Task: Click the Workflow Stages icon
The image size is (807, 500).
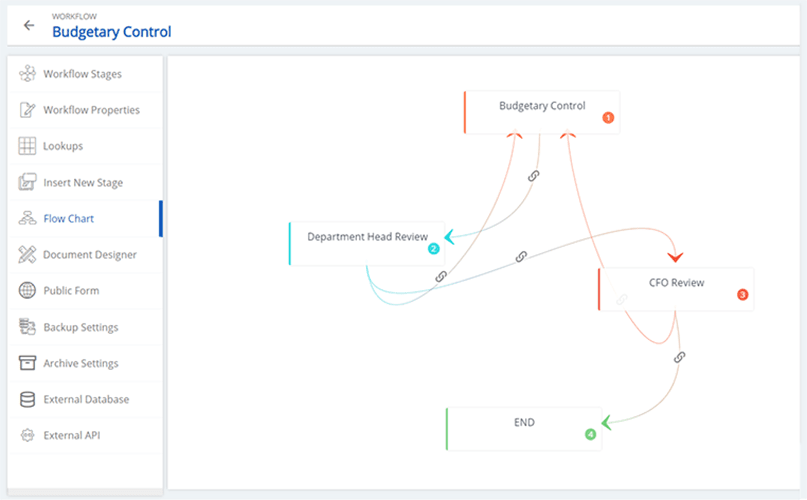Action: [x=28, y=74]
